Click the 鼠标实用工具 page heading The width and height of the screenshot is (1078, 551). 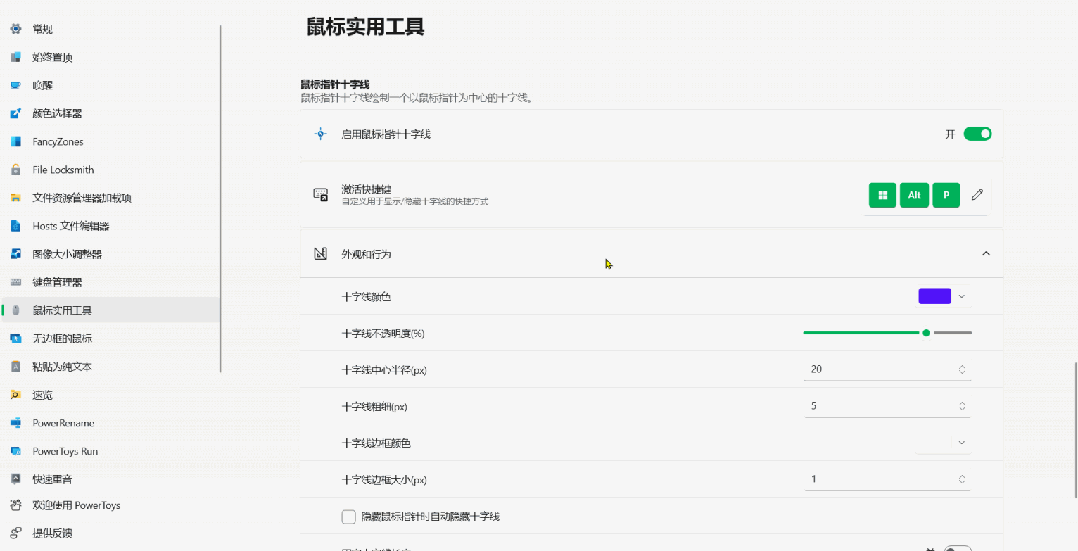point(365,27)
